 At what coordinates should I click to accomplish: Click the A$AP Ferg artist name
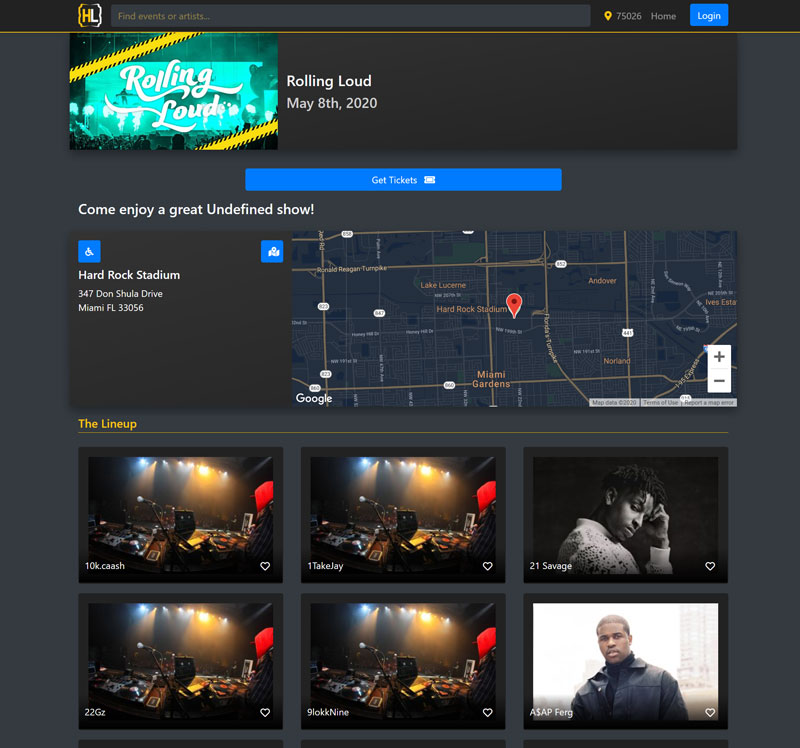[551, 712]
